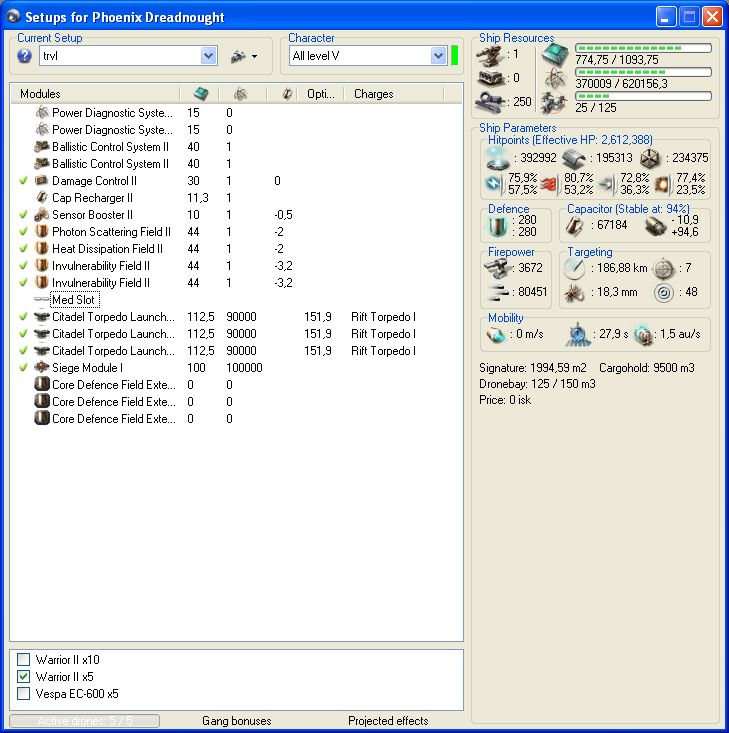This screenshot has height=733, width=729.
Task: Switch to the Active drones tab
Action: click(85, 721)
